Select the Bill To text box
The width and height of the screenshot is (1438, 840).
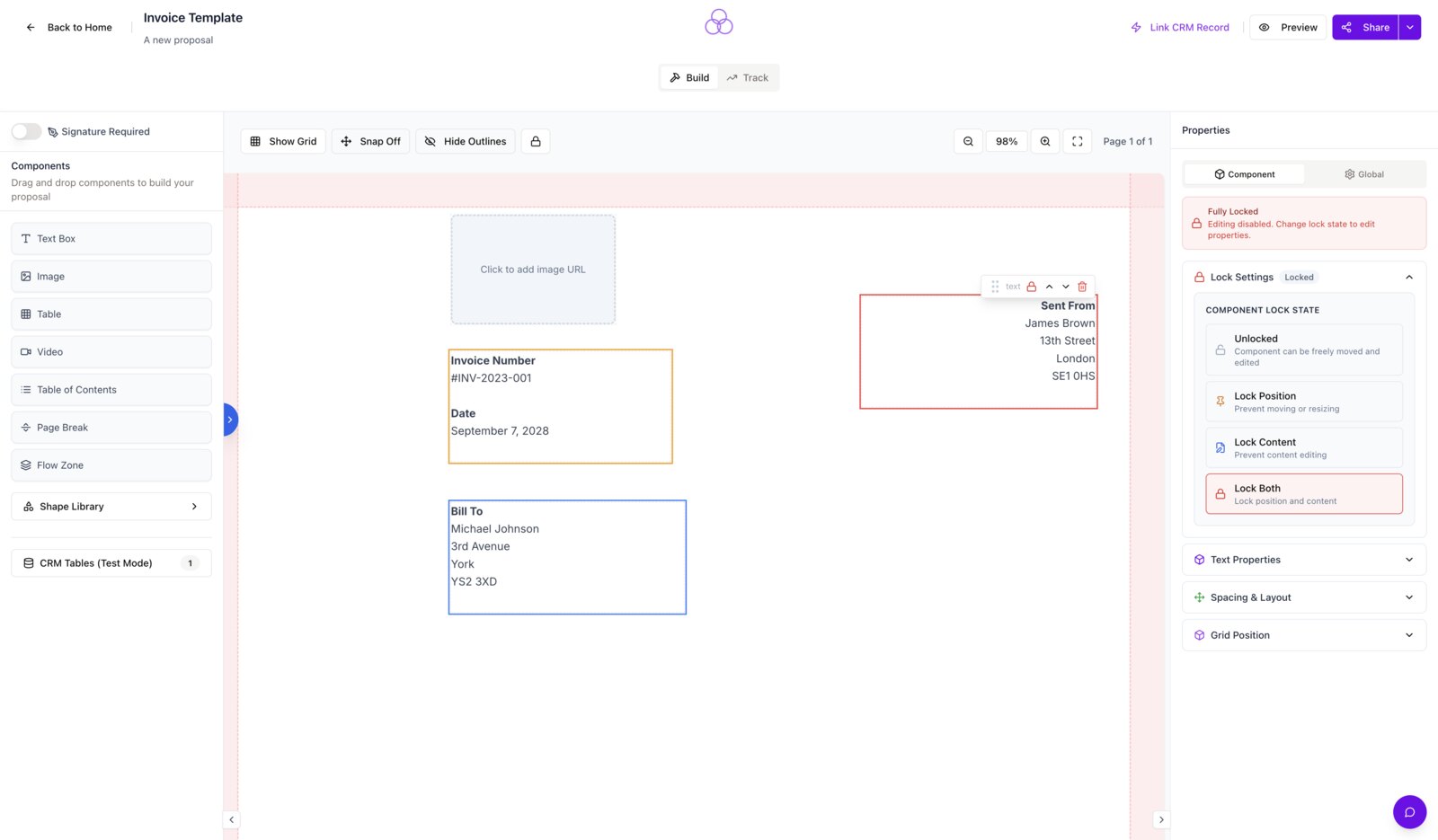click(x=567, y=557)
